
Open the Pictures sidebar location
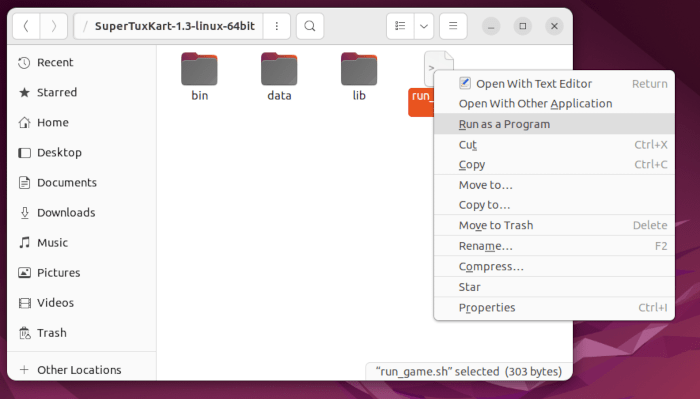(82, 273)
